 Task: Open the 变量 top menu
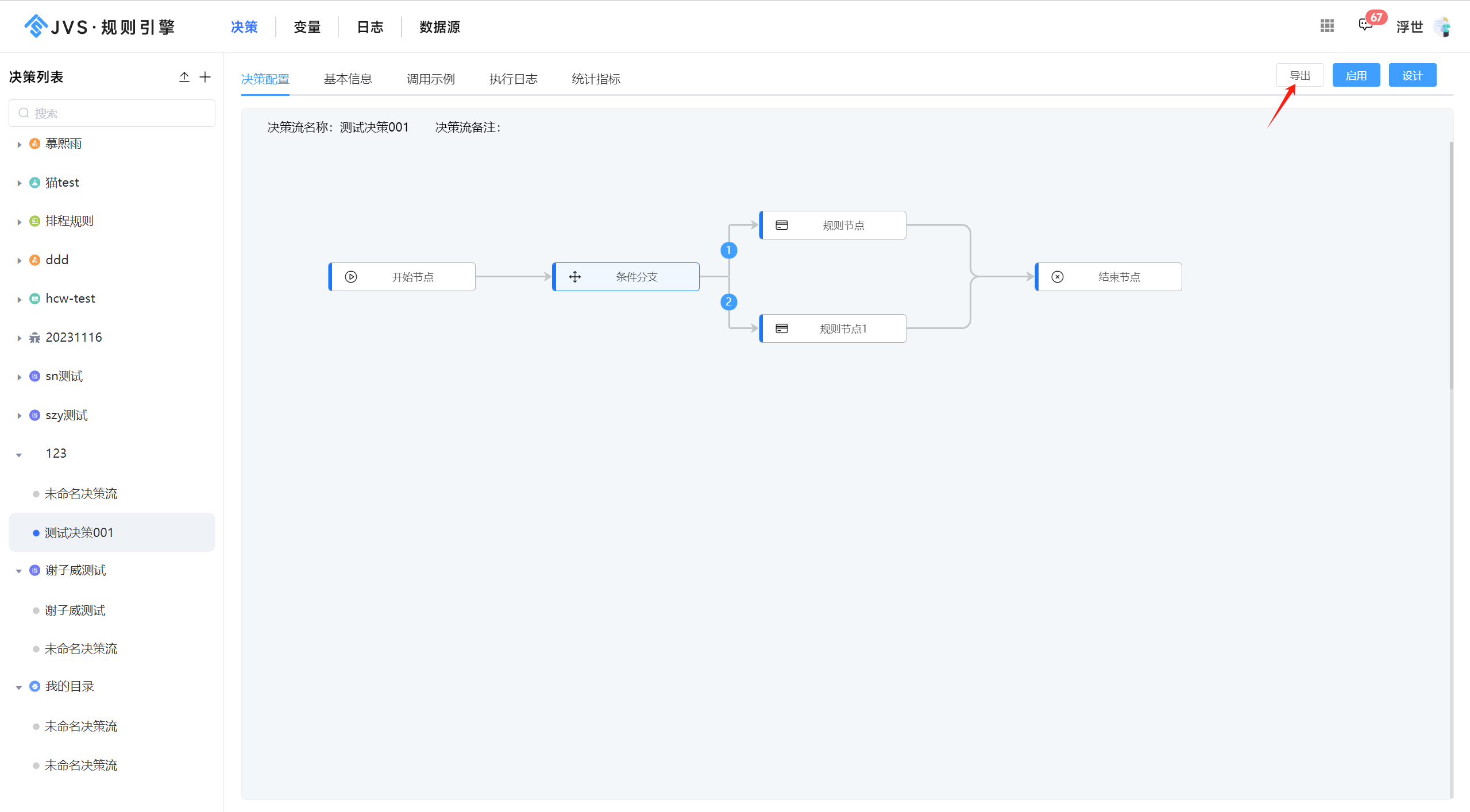point(307,27)
